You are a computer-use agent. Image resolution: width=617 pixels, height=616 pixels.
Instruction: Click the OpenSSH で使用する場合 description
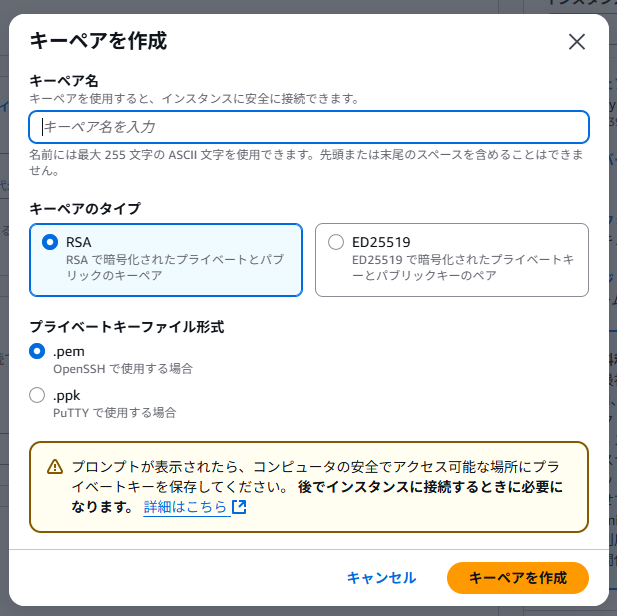(123, 369)
